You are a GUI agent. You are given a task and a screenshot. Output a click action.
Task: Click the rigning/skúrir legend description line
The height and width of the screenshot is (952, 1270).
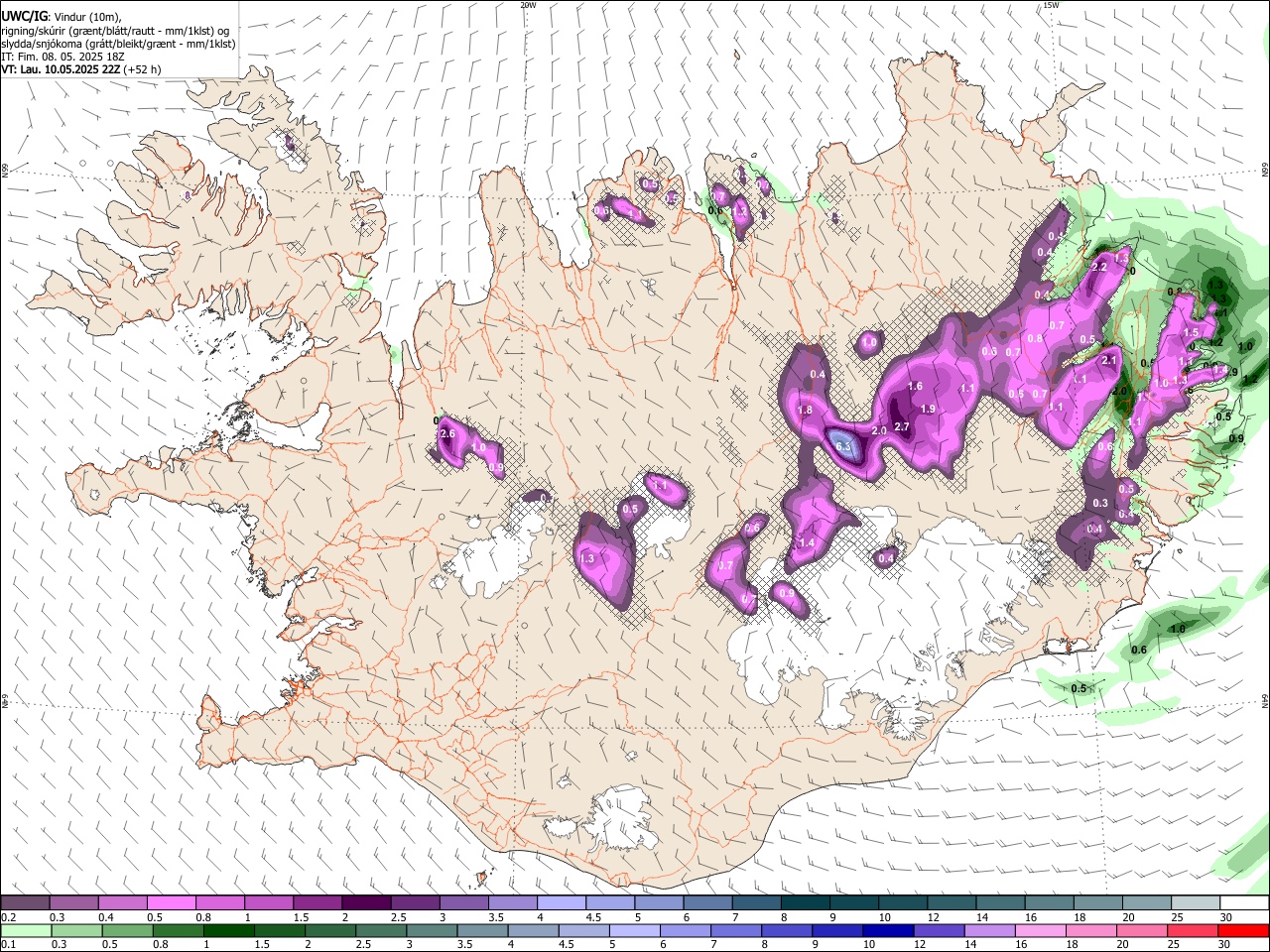click(115, 31)
